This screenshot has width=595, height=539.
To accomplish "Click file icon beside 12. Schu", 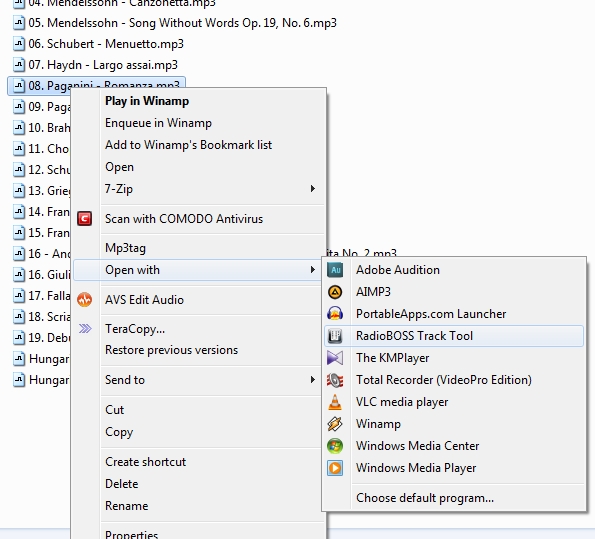I will (x=19, y=170).
